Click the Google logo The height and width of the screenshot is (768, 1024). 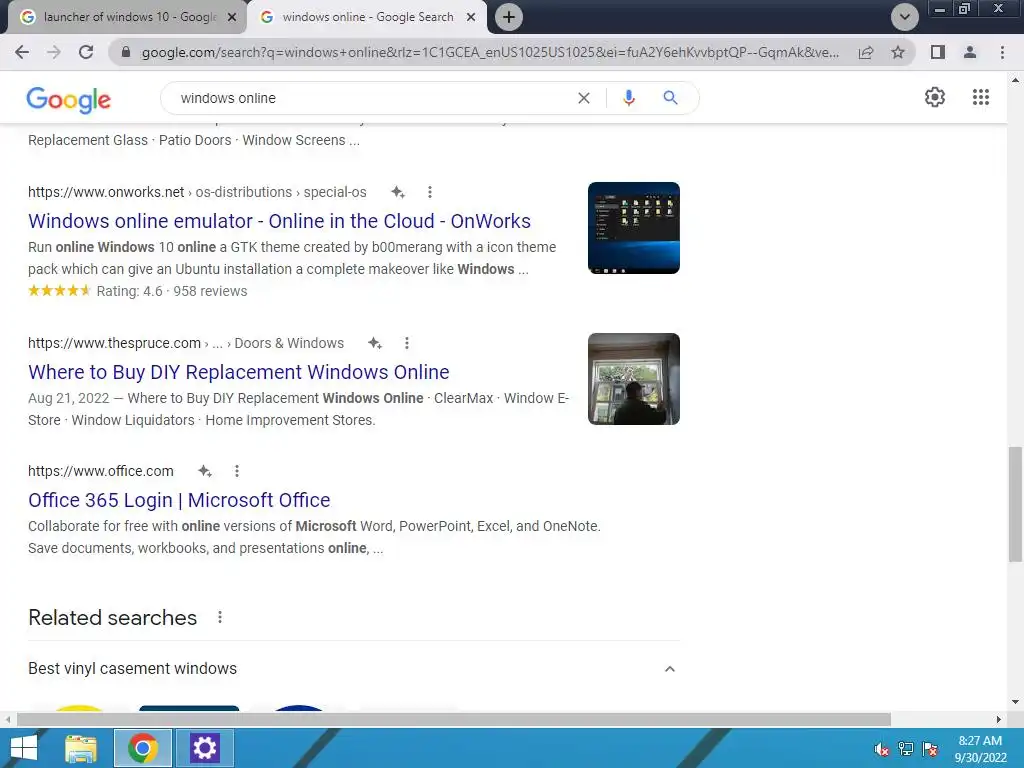[69, 99]
